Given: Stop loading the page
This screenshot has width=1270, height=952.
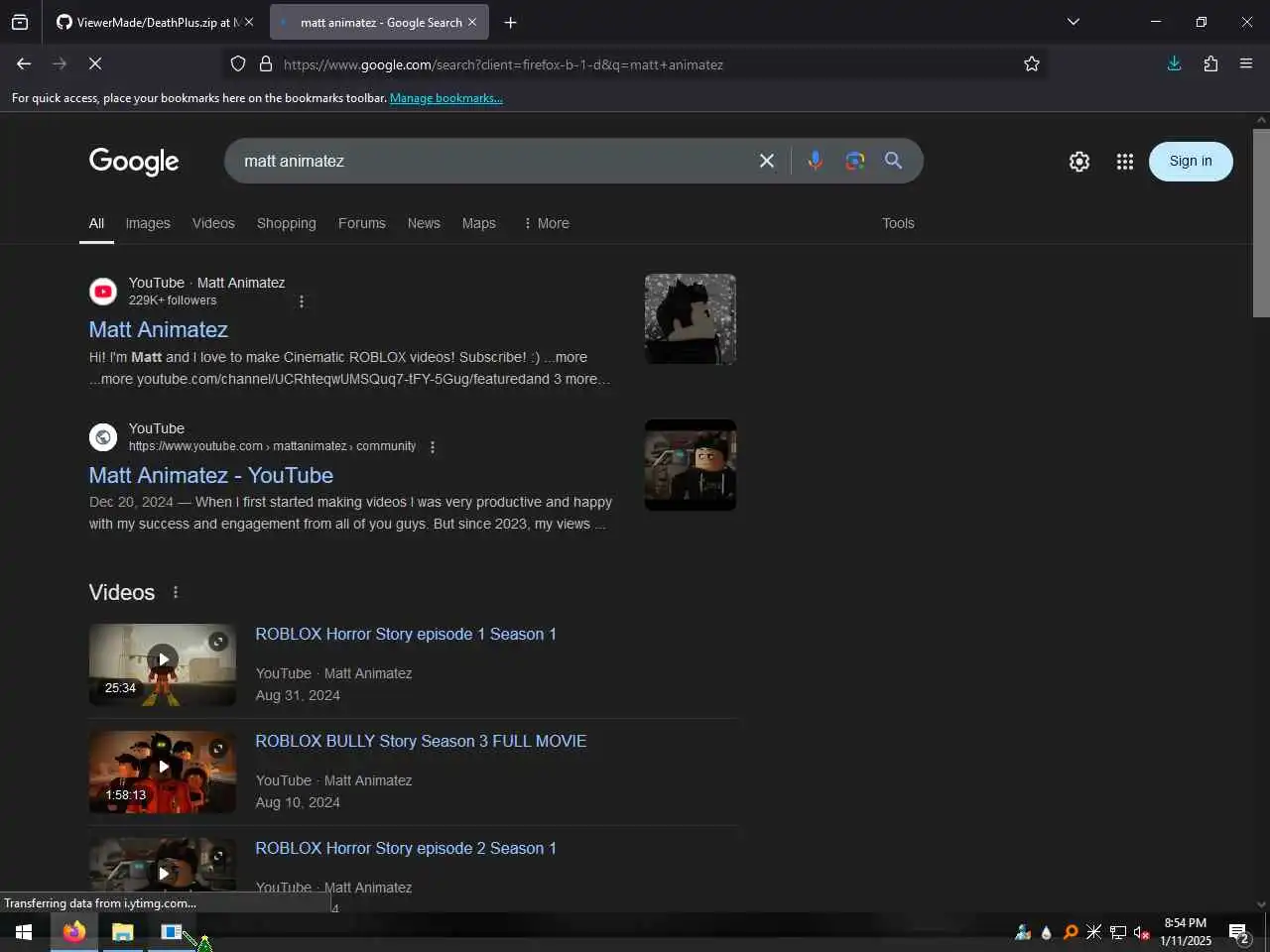Looking at the screenshot, I should (x=95, y=63).
